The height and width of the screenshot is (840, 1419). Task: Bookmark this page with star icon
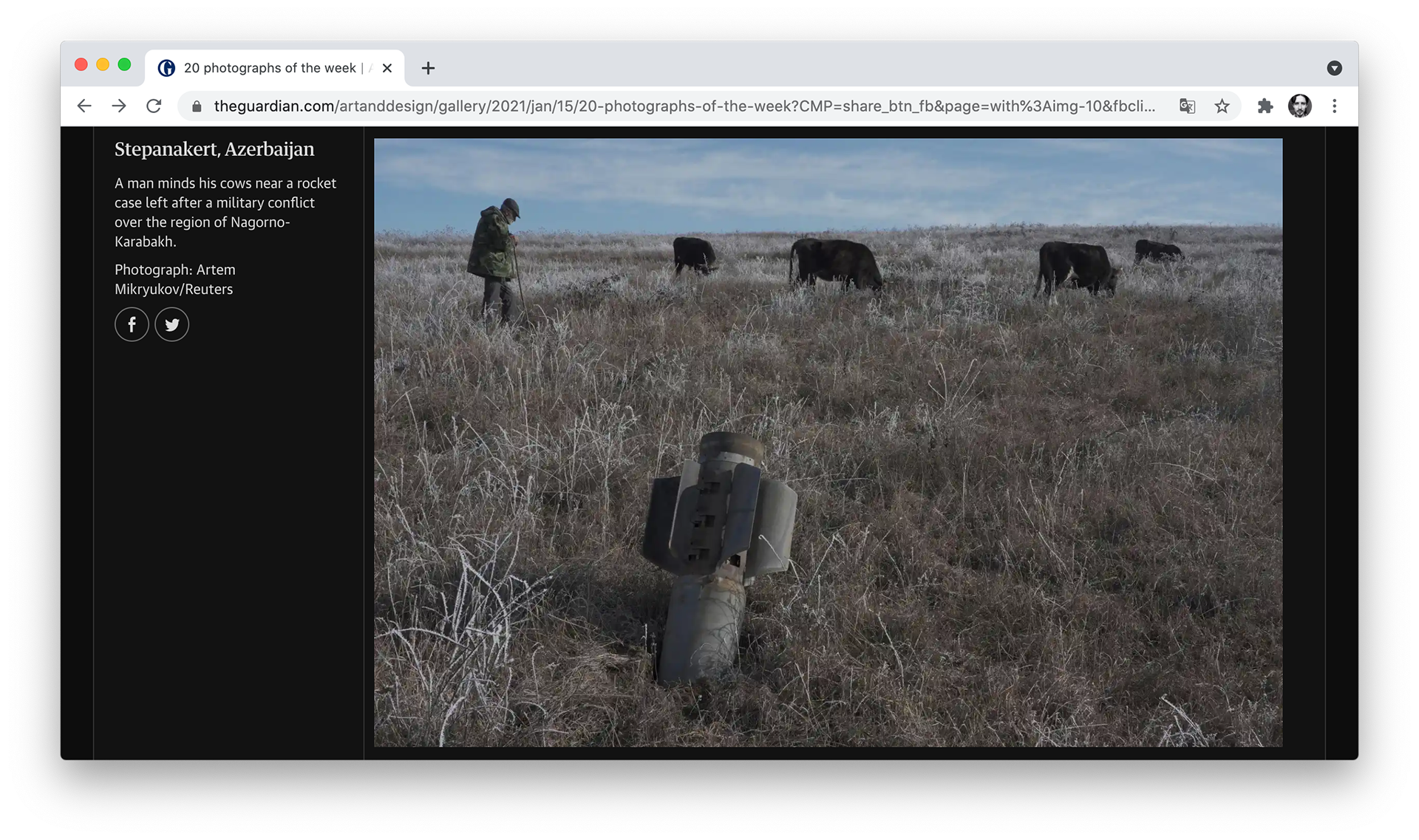pos(1222,106)
